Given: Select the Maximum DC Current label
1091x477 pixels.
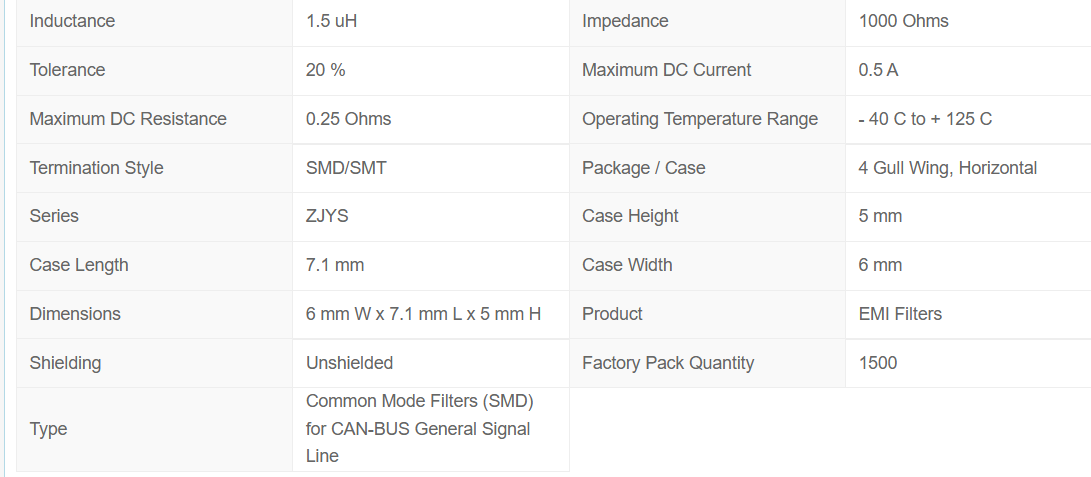Looking at the screenshot, I should pos(666,70).
